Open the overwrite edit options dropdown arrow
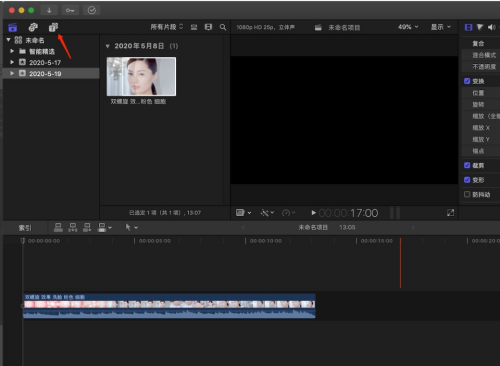The height and width of the screenshot is (366, 500). pyautogui.click(x=110, y=228)
